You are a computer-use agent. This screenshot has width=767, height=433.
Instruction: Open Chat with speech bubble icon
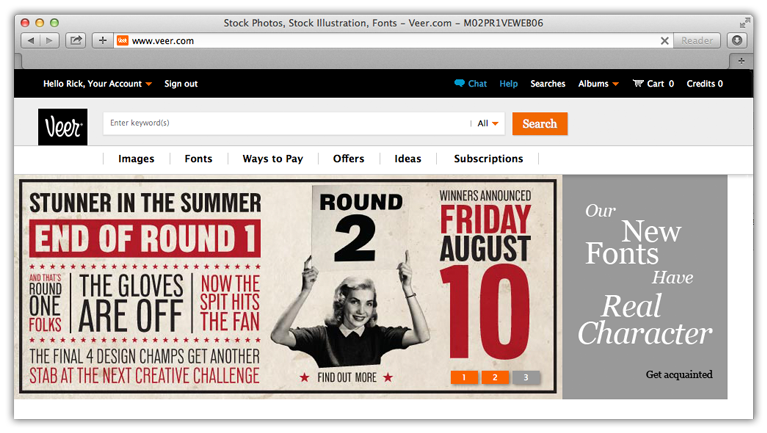pos(471,84)
